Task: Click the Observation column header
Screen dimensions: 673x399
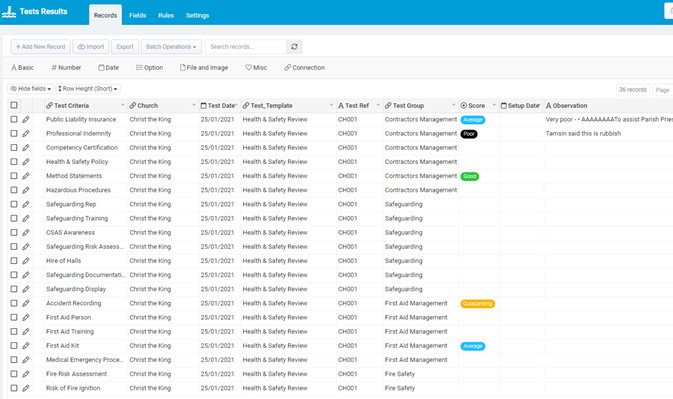Action: [x=609, y=106]
